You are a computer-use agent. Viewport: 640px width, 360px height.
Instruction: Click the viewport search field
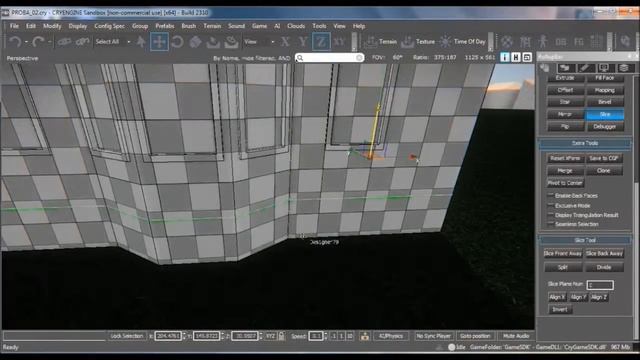329,58
